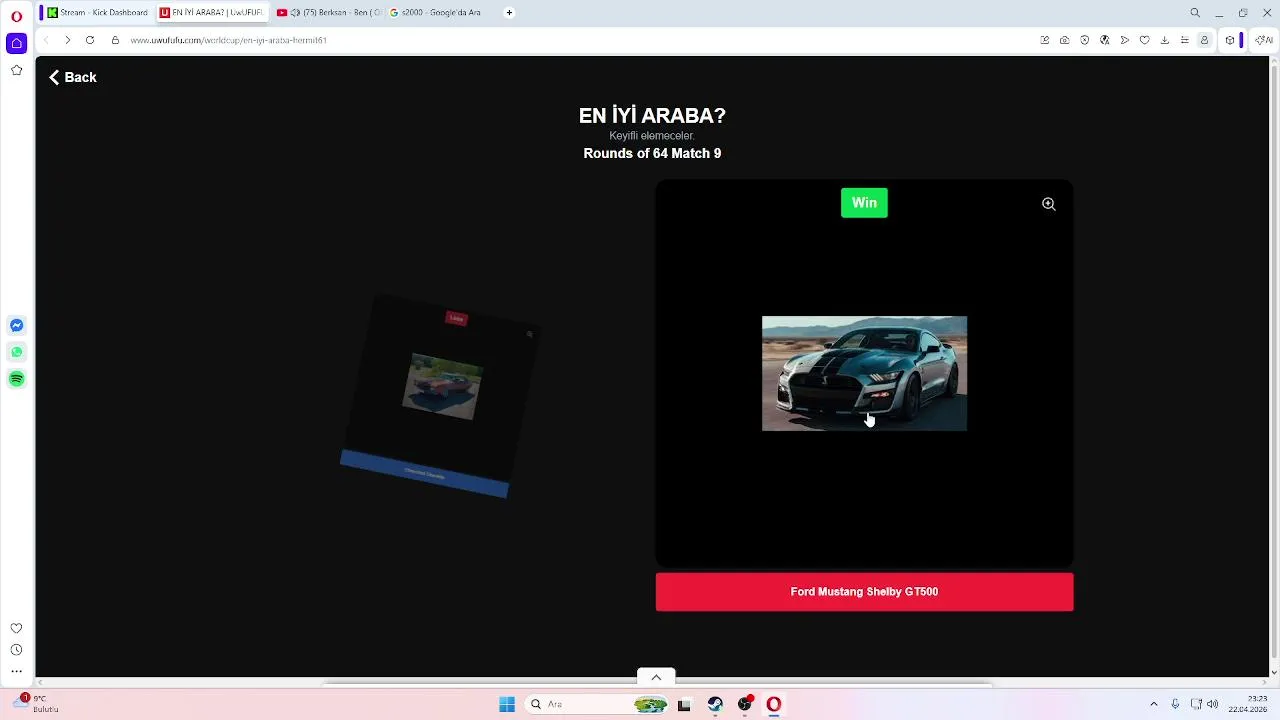Screen dimensions: 1280x720
Task: Search open tabs magnifier icon
Action: (x=1195, y=13)
